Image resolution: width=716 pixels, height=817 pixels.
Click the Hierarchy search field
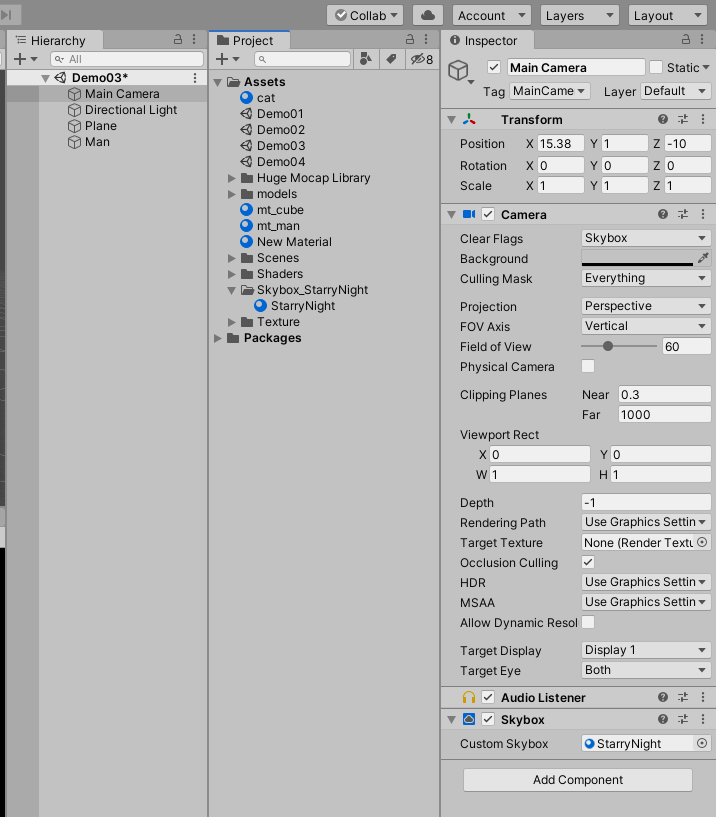click(x=127, y=59)
